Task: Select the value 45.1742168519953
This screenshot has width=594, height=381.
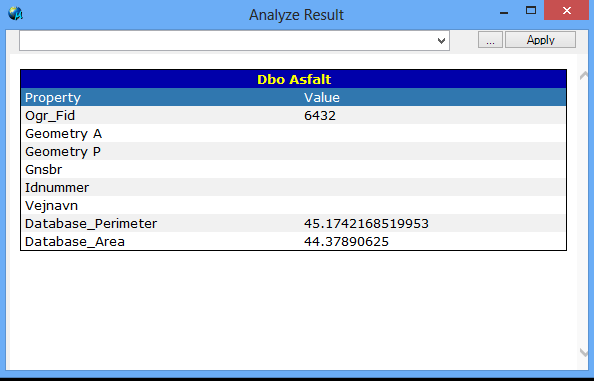Action: (x=366, y=223)
